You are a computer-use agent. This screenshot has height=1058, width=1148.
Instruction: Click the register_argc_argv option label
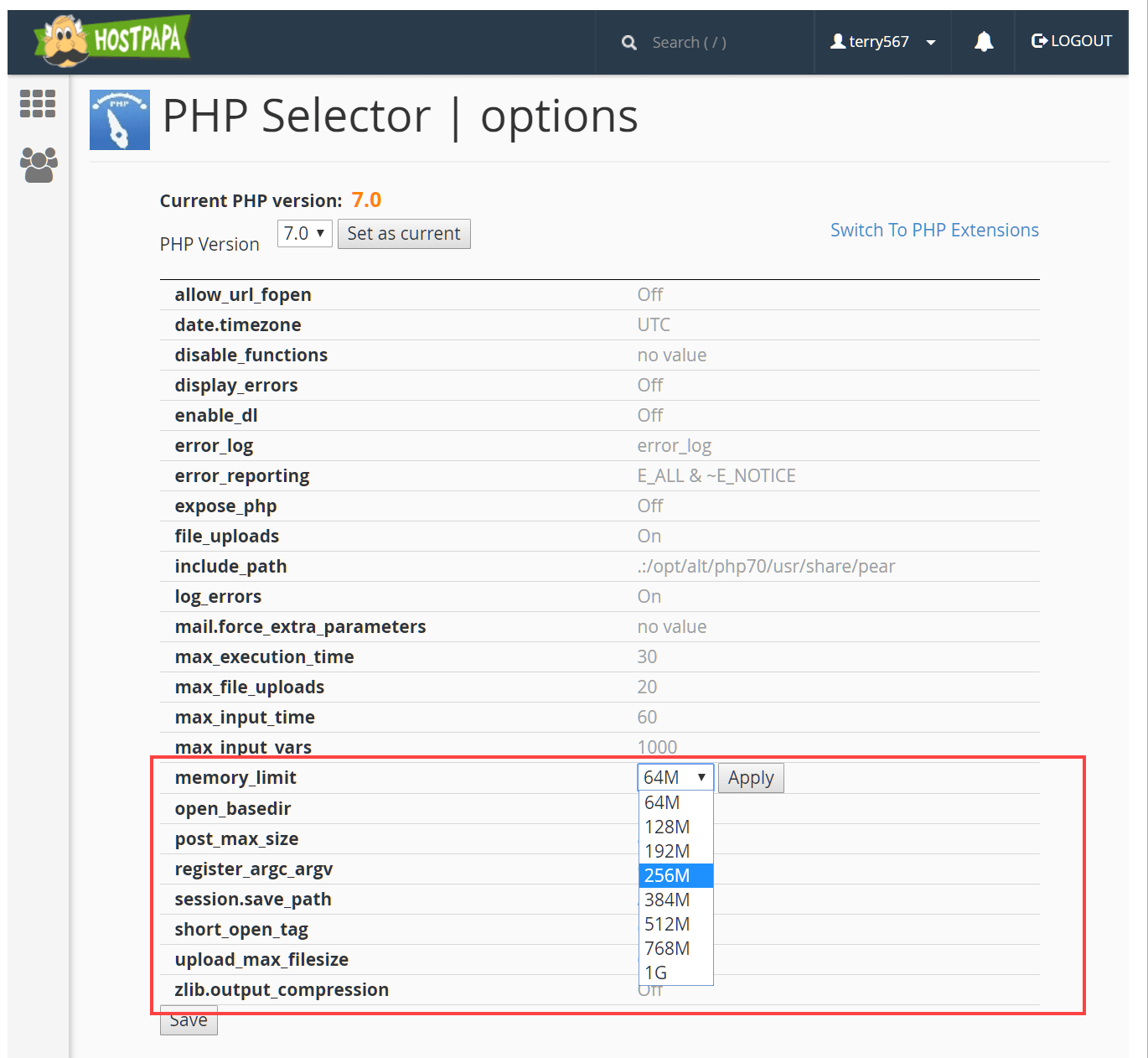point(254,869)
